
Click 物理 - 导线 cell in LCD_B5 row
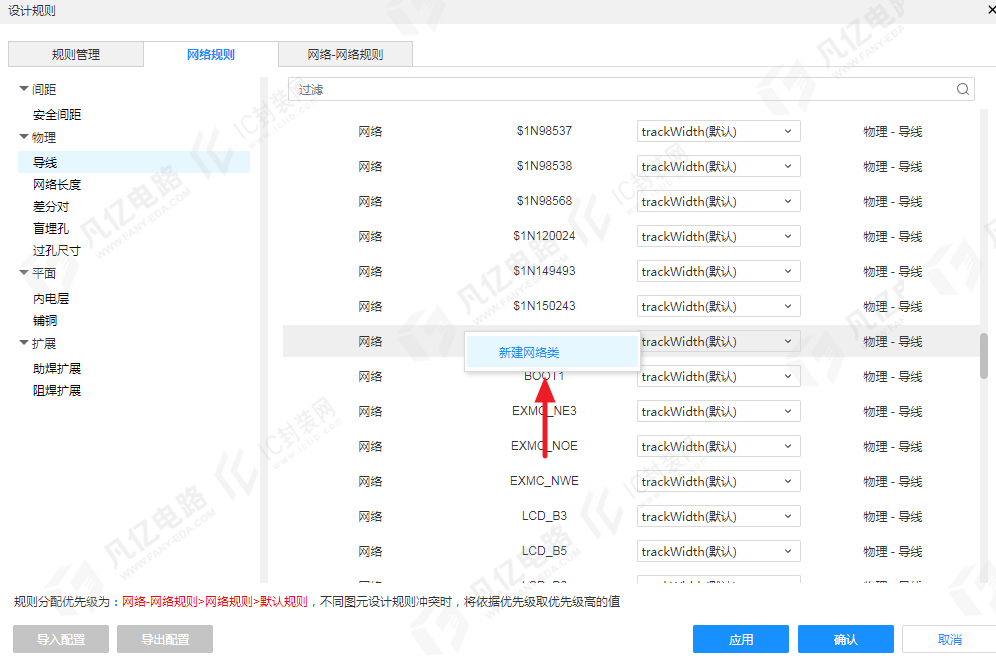892,552
